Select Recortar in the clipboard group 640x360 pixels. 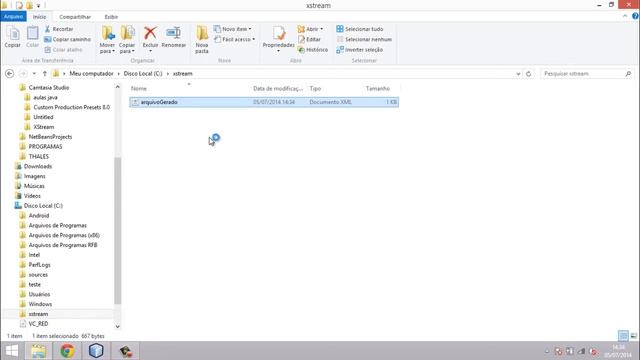[x=59, y=29]
